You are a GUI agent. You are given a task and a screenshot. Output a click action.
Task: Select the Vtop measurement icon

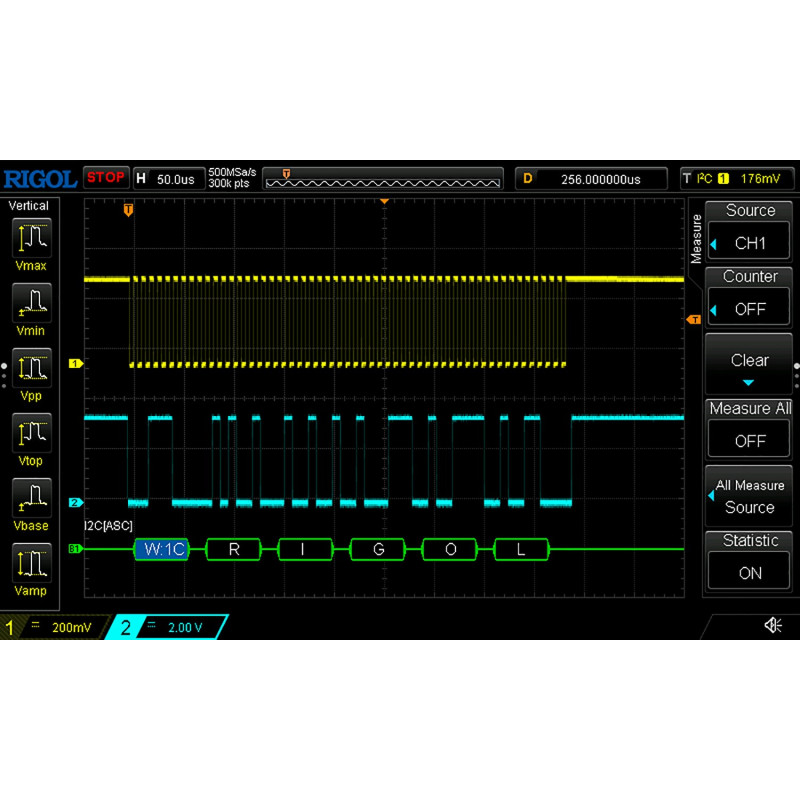(30, 435)
